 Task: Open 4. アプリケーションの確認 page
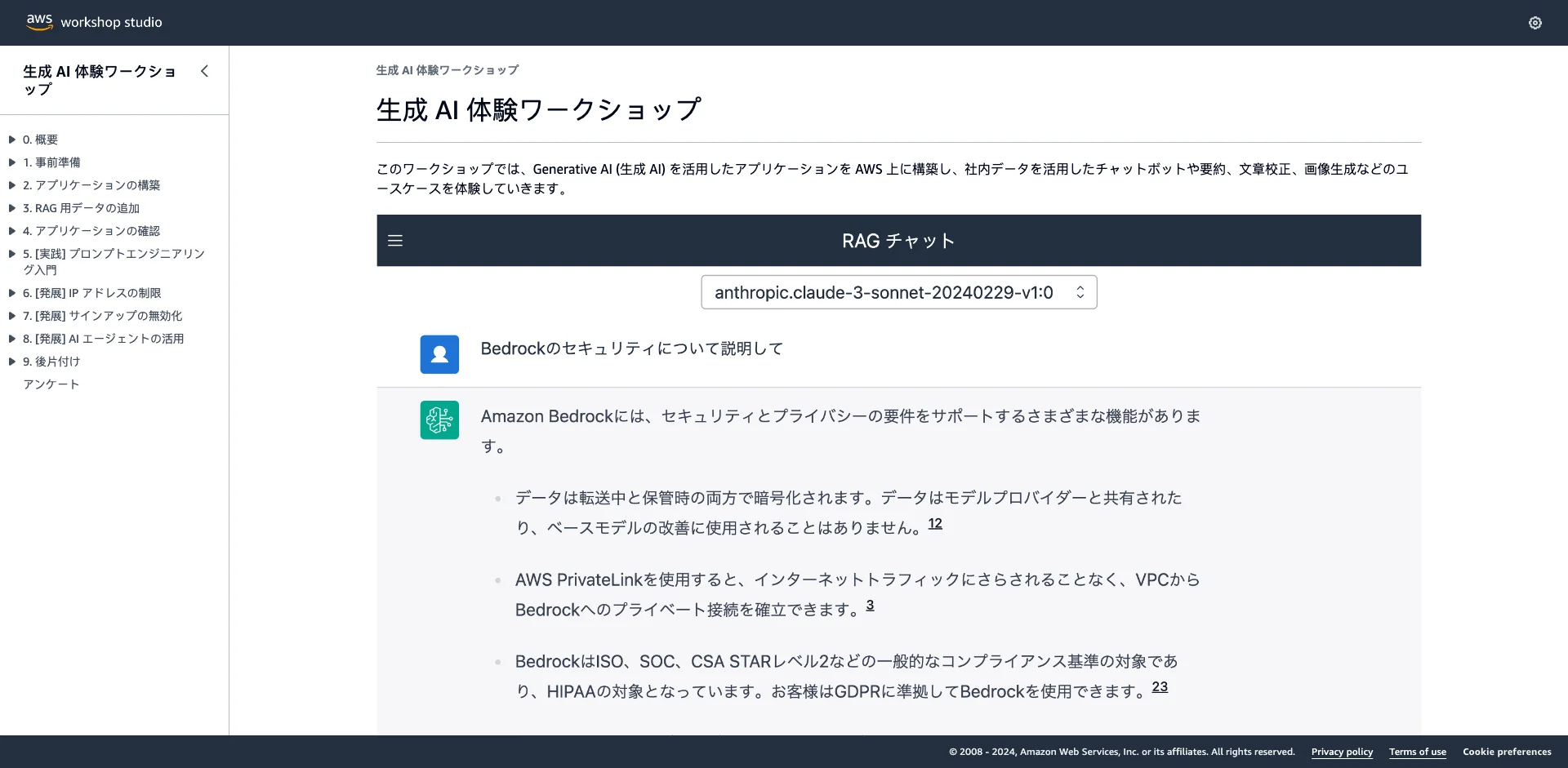coord(91,231)
